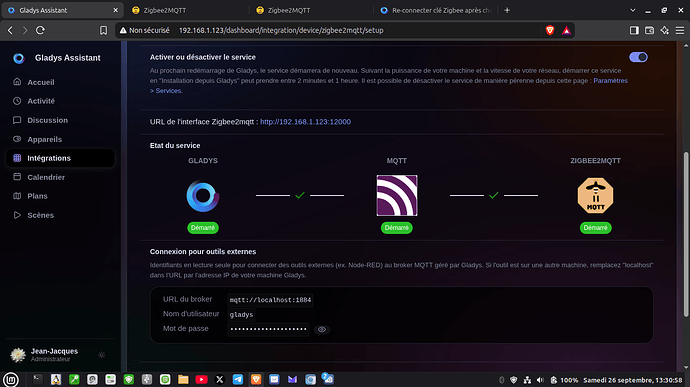
Task: Click the page vertical scrollbar
Action: tap(686, 234)
